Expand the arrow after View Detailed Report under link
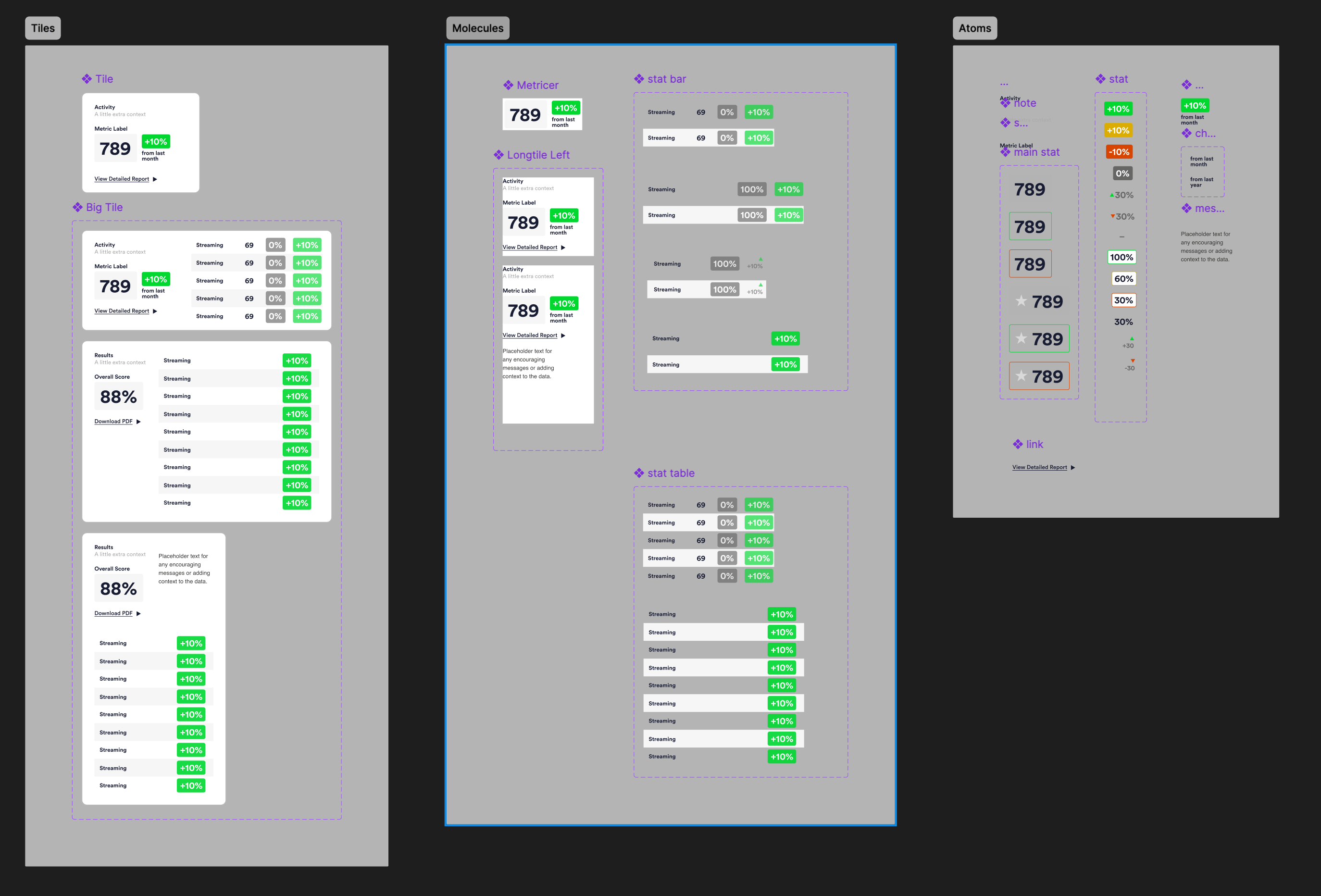The height and width of the screenshot is (896, 1321). click(x=1073, y=467)
